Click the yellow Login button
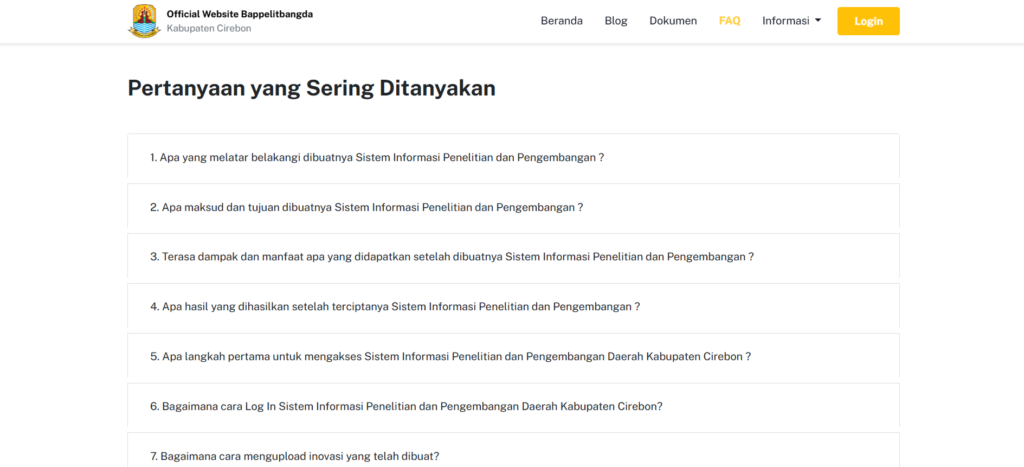1024x467 pixels. click(868, 21)
